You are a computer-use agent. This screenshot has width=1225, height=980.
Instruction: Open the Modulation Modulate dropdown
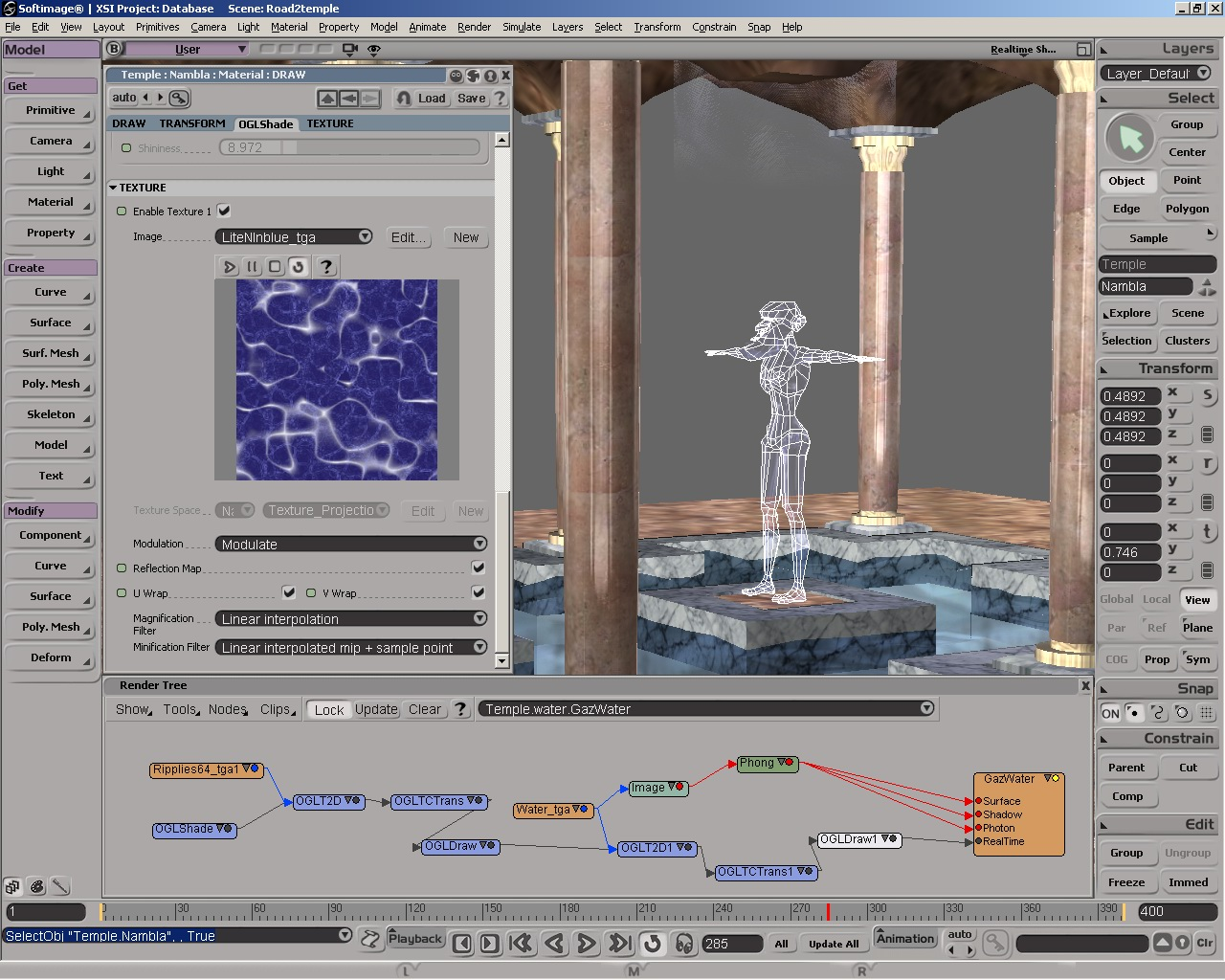pos(351,544)
